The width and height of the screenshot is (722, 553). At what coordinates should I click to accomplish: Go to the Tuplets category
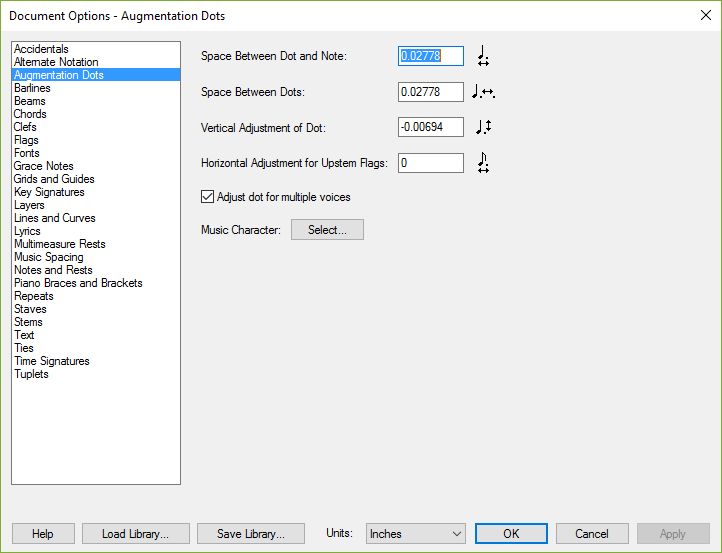pos(31,374)
